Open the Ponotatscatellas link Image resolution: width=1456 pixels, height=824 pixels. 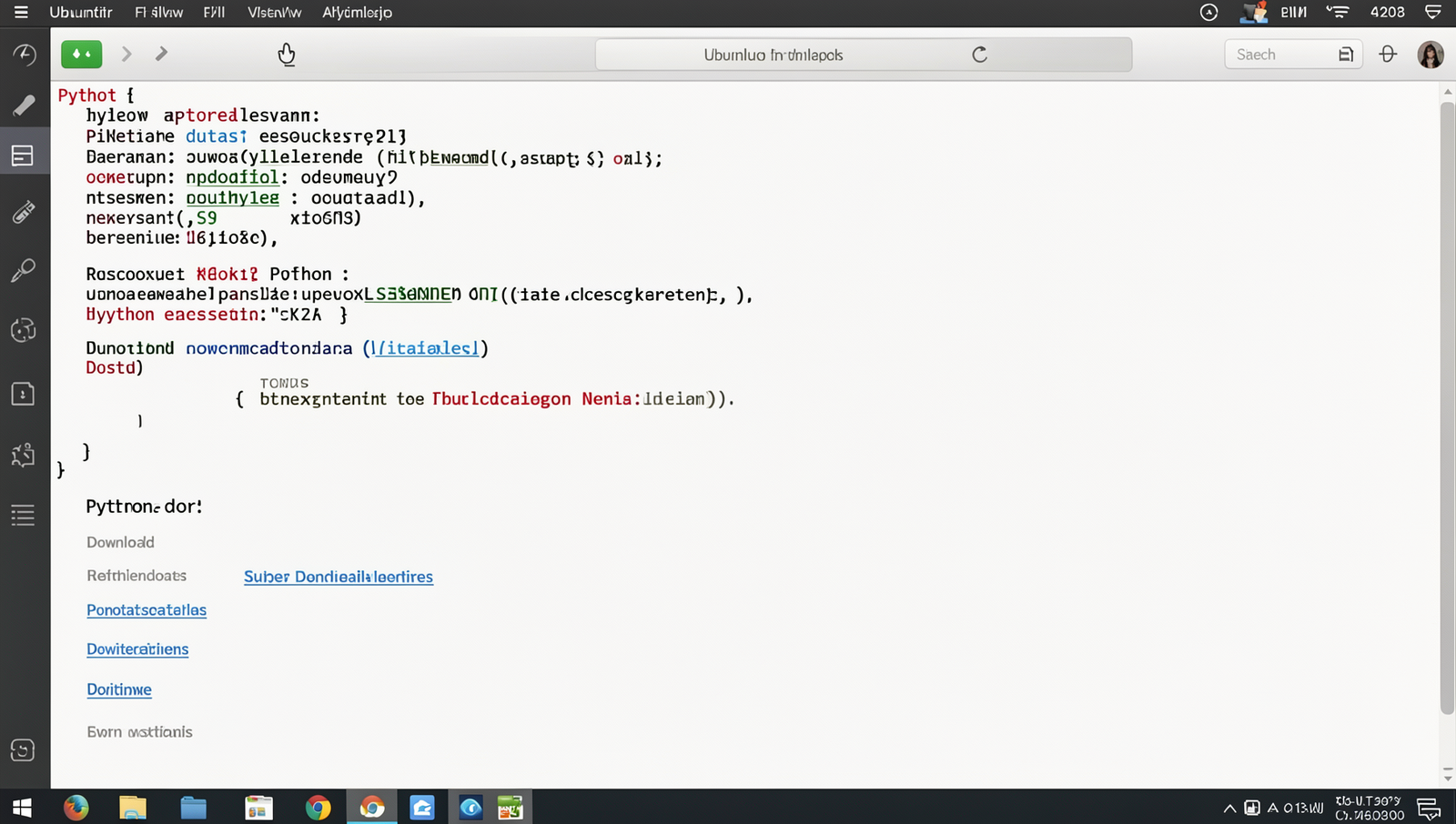pyautogui.click(x=147, y=610)
